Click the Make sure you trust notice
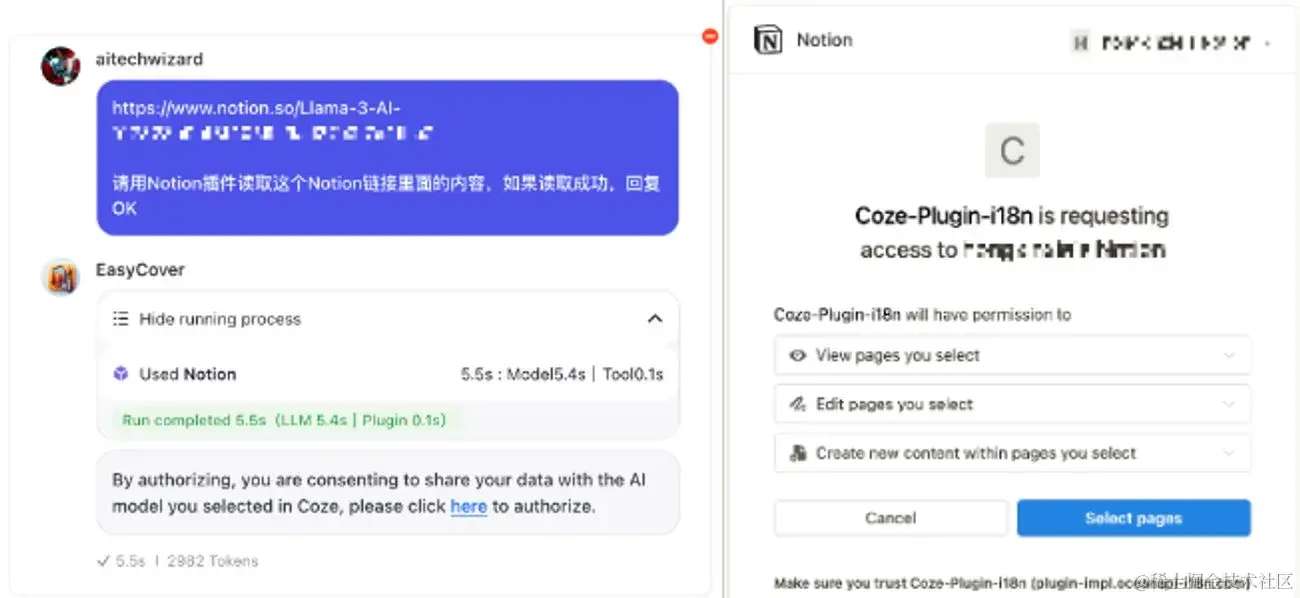 tap(1012, 583)
